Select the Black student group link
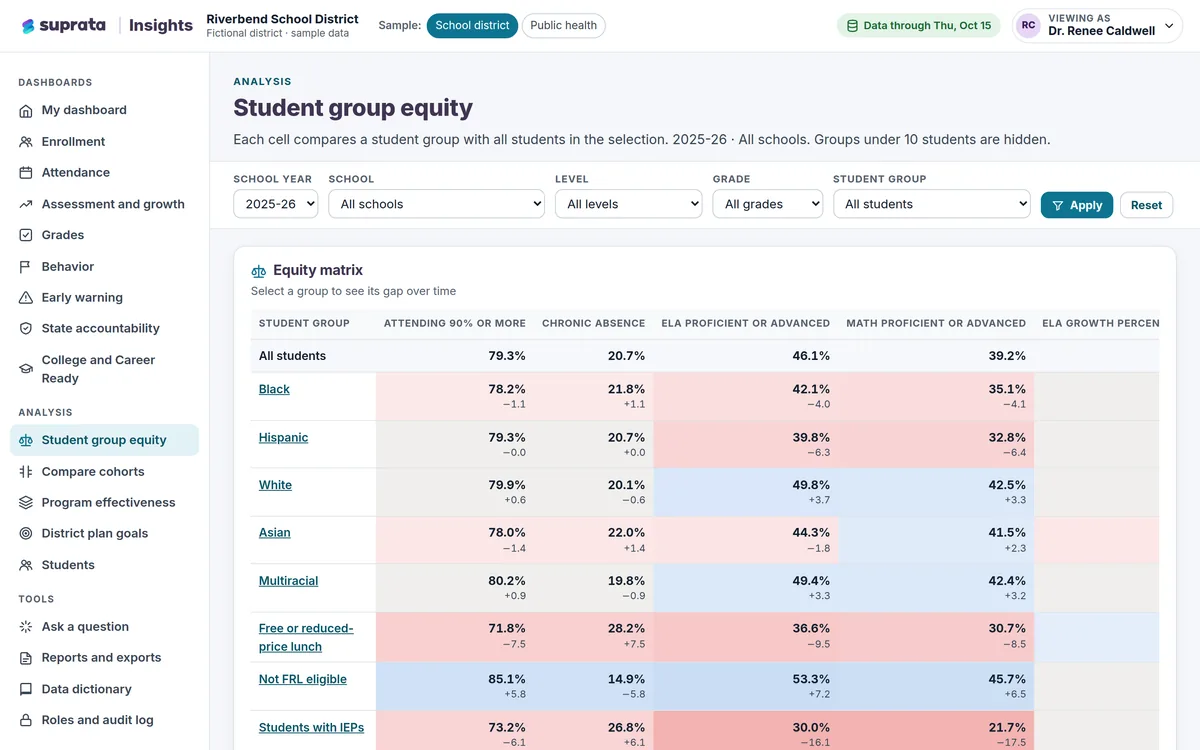The image size is (1200, 750). coord(274,390)
